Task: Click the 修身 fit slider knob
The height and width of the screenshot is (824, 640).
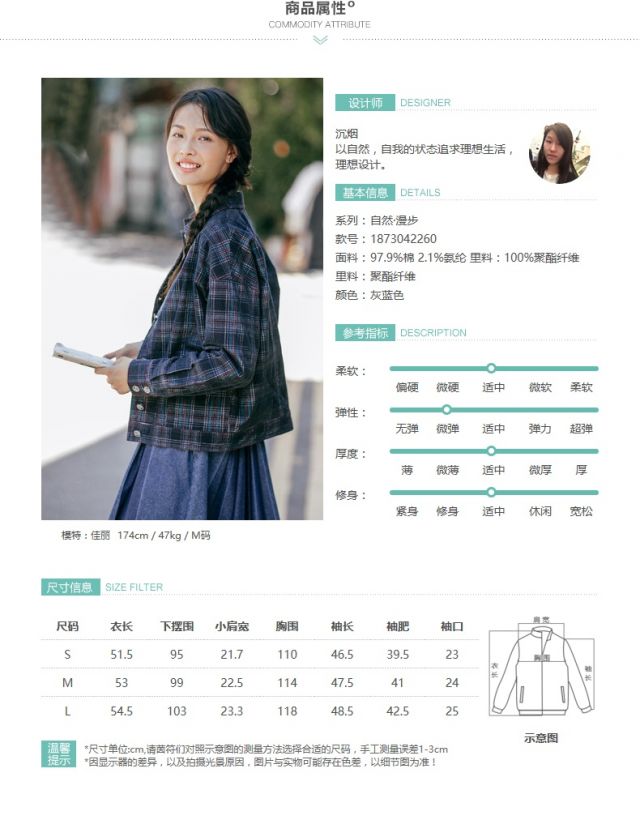Action: (x=491, y=492)
